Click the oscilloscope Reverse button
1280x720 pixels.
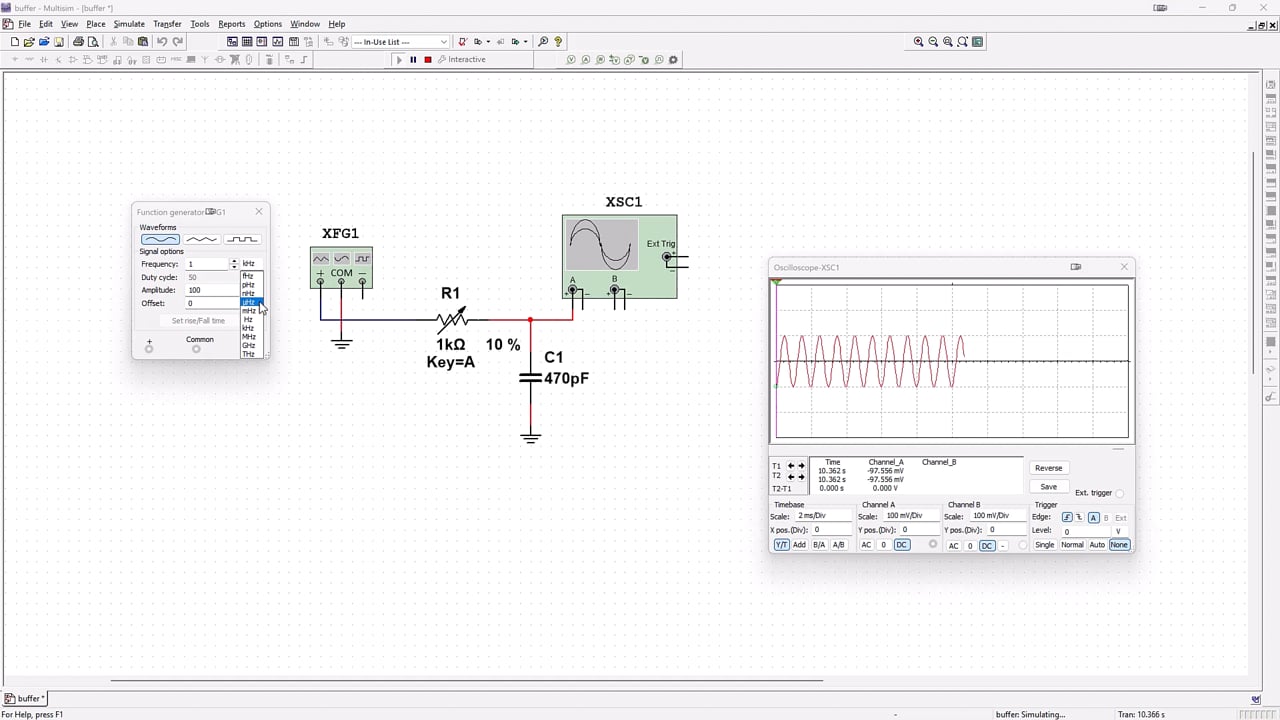(x=1048, y=468)
